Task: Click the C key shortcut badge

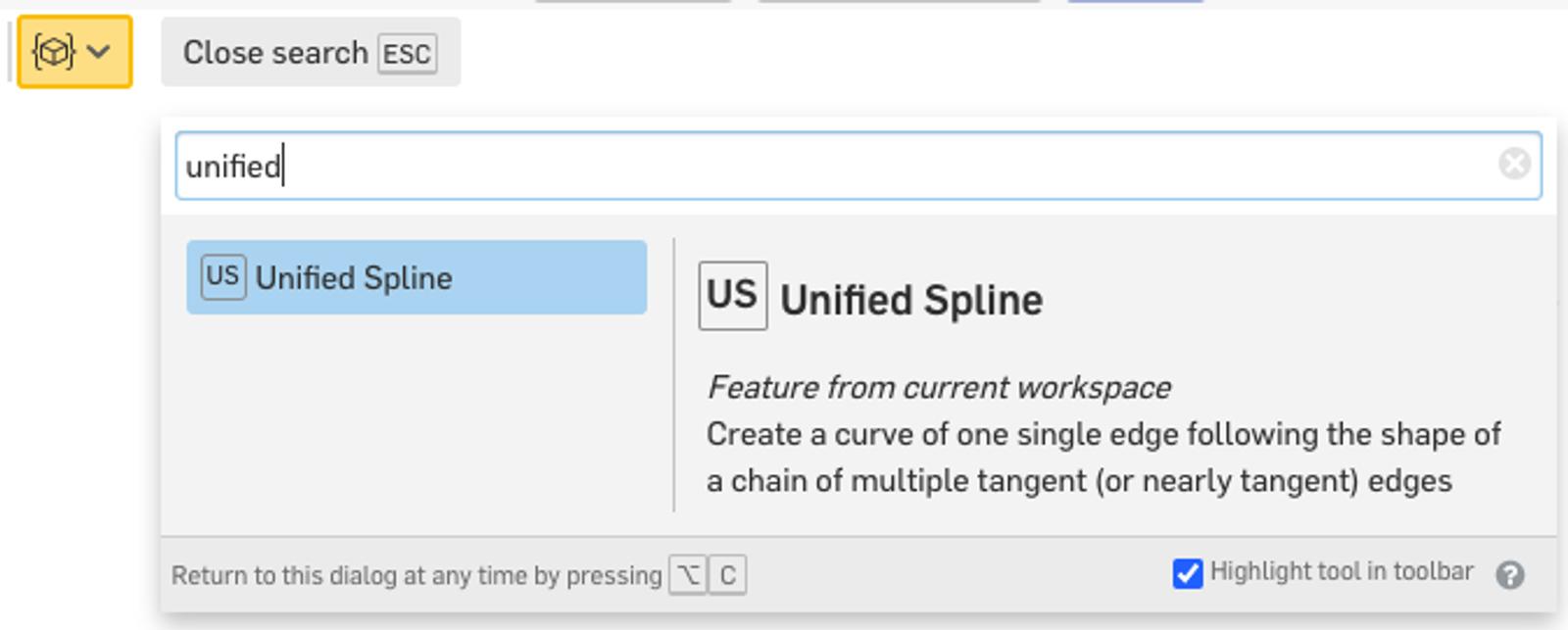Action: coord(727,575)
